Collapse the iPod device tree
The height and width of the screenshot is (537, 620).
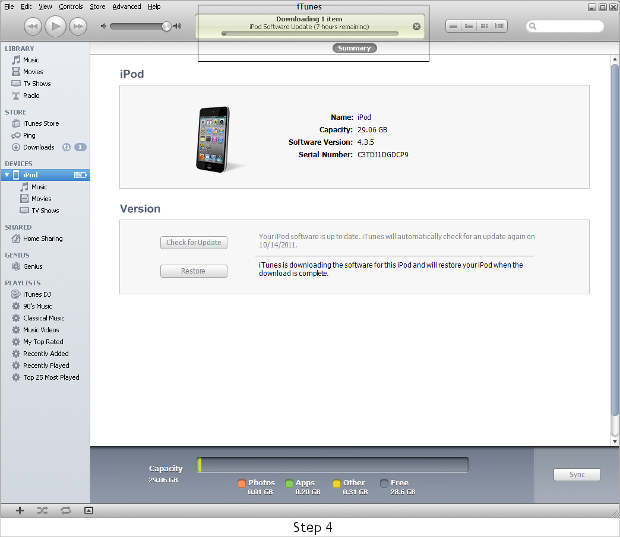[x=7, y=175]
